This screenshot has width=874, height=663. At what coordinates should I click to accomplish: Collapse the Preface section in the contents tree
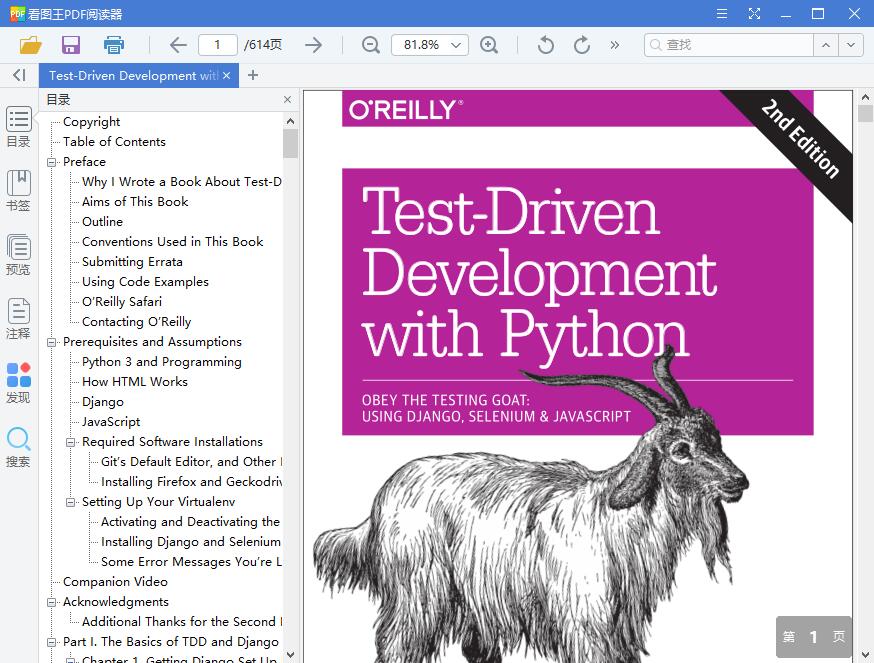[x=54, y=161]
